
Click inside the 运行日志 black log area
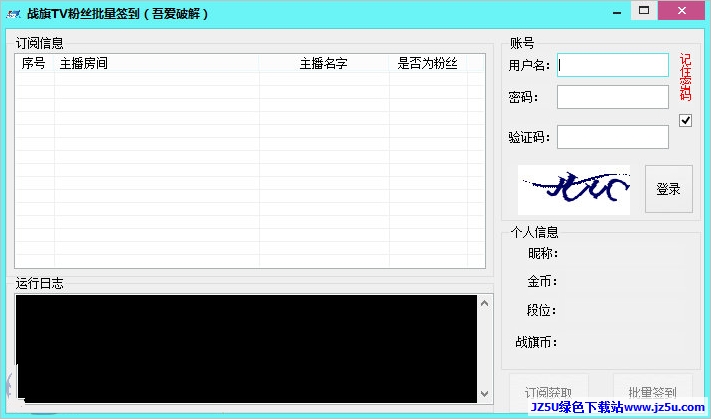click(246, 348)
